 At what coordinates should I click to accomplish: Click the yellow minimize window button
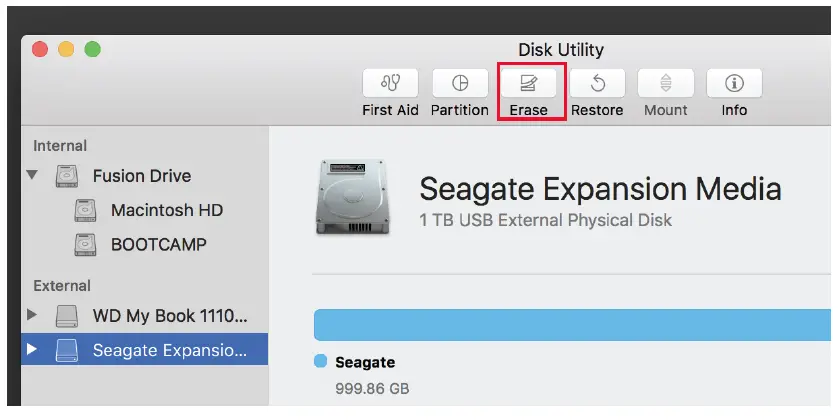click(66, 49)
